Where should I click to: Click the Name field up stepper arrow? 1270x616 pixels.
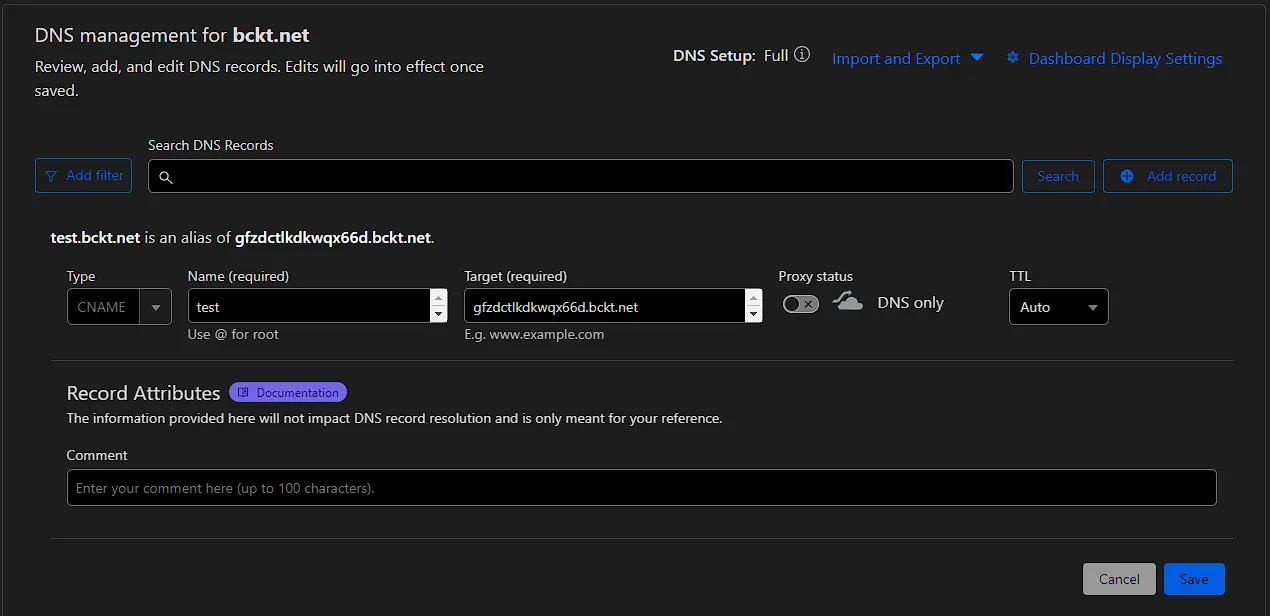coord(438,298)
